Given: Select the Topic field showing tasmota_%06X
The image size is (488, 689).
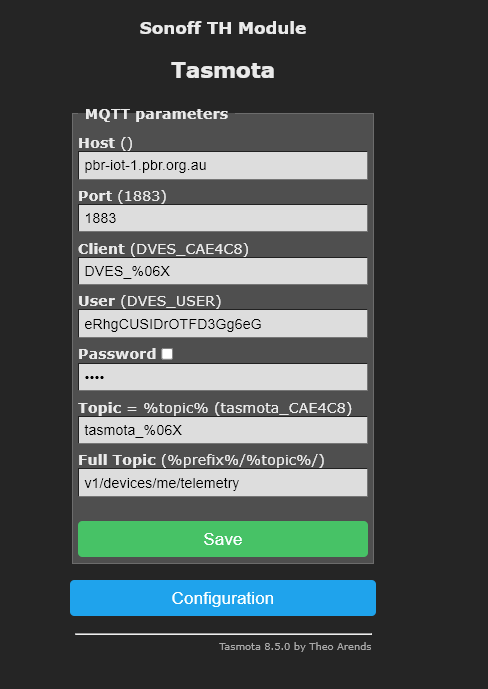Looking at the screenshot, I should [223, 430].
